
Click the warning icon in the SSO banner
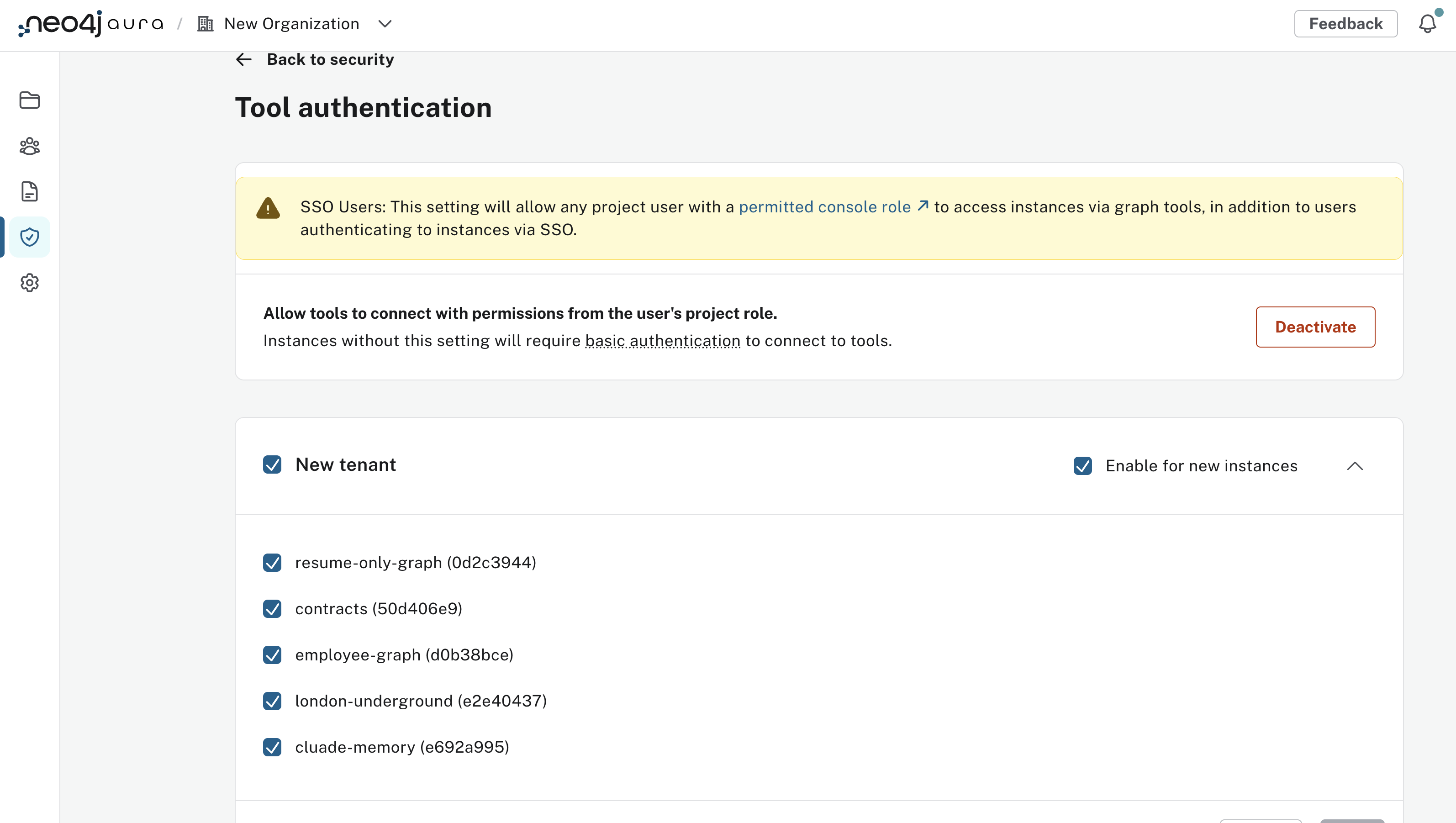click(x=268, y=207)
